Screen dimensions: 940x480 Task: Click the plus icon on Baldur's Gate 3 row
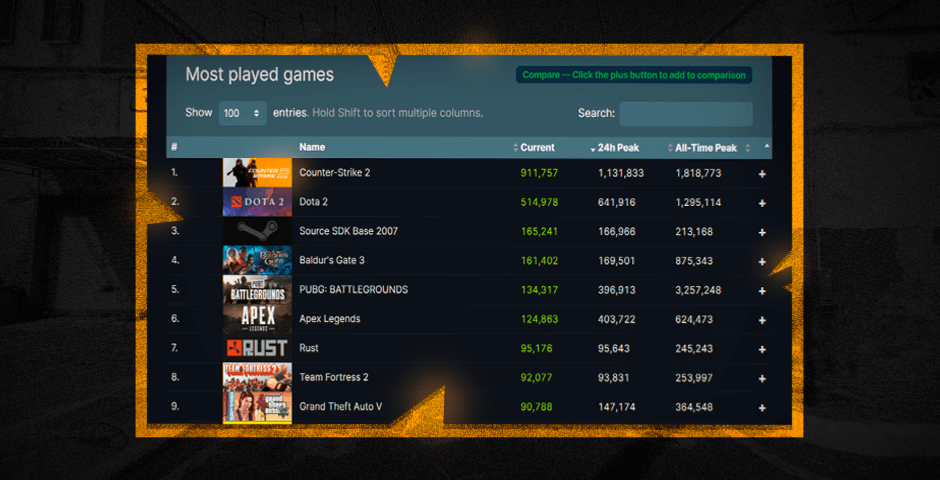[x=762, y=261]
